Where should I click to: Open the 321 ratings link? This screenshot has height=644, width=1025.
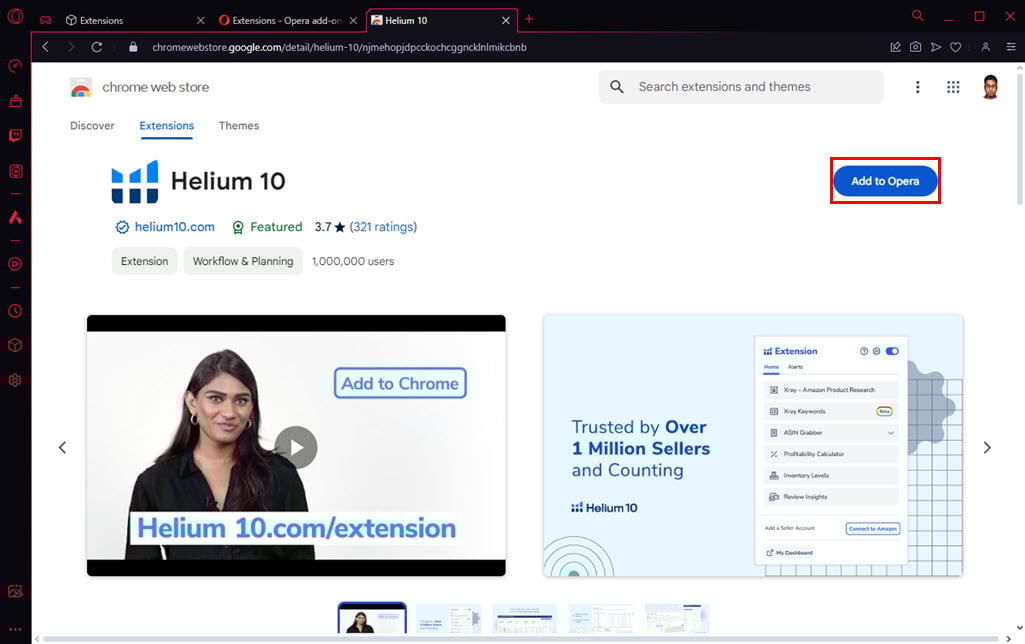[383, 227]
